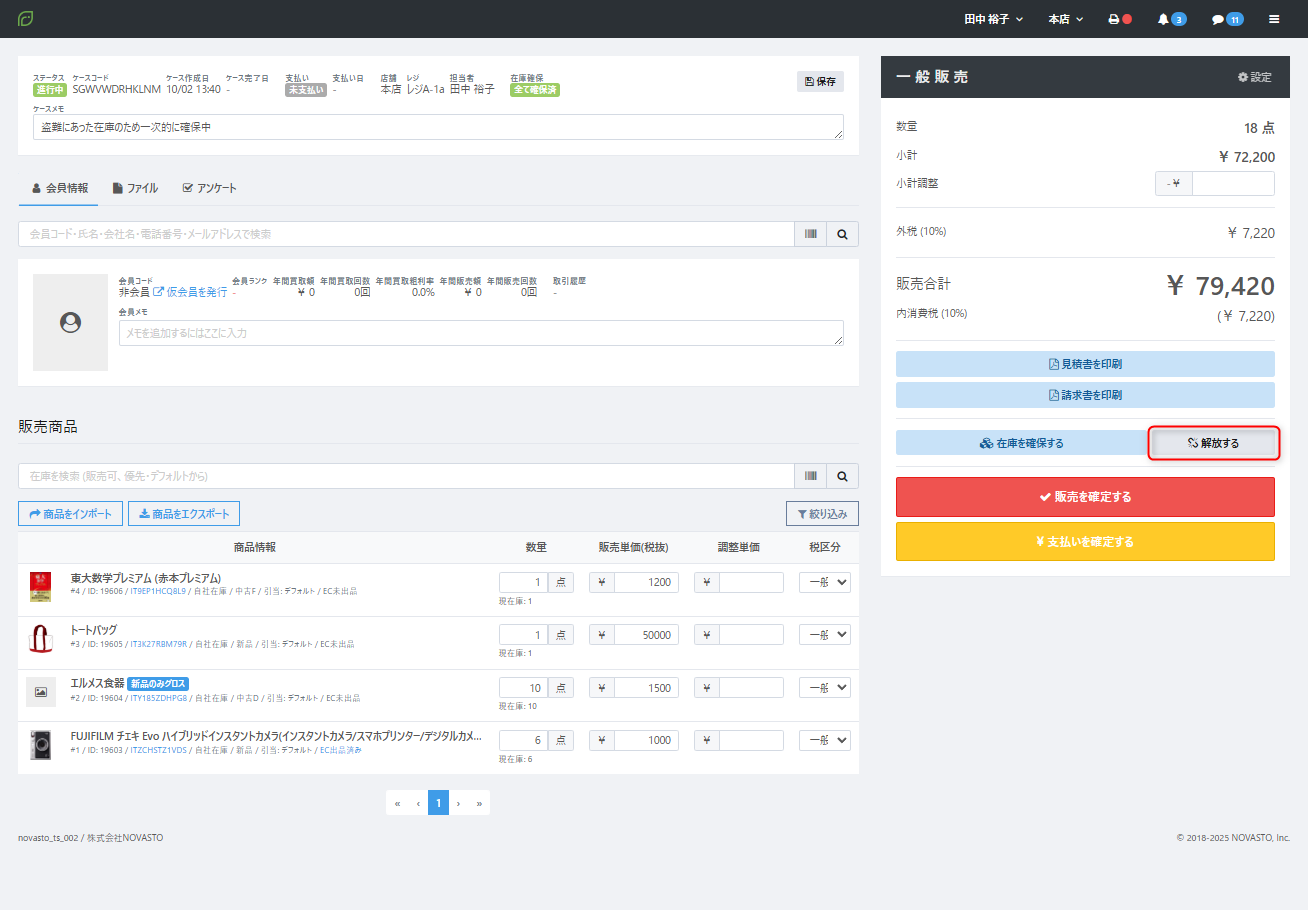
Task: Click the 新品のみグロス badge
Action: click(159, 684)
